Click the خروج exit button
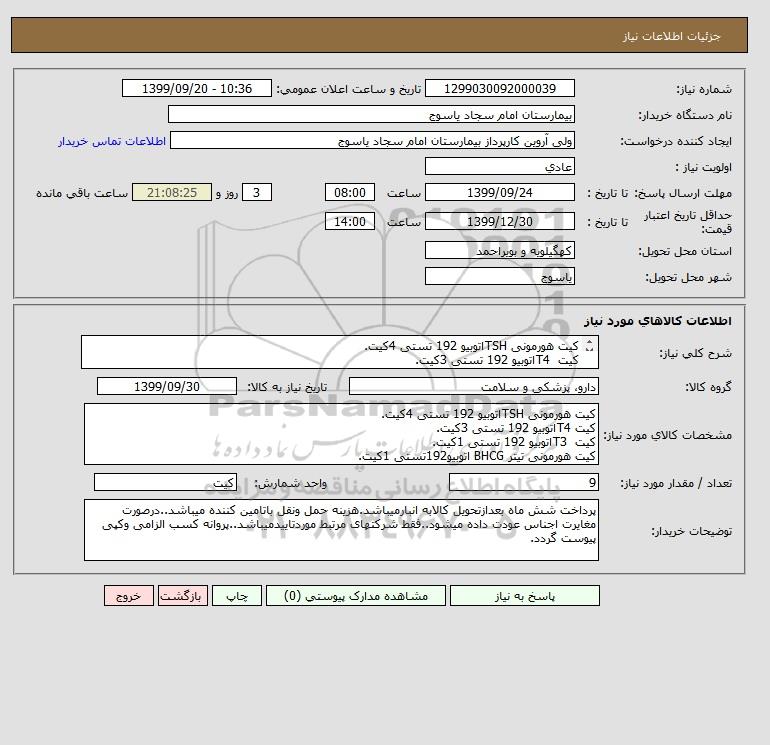This screenshot has height=745, width=770. [x=129, y=596]
